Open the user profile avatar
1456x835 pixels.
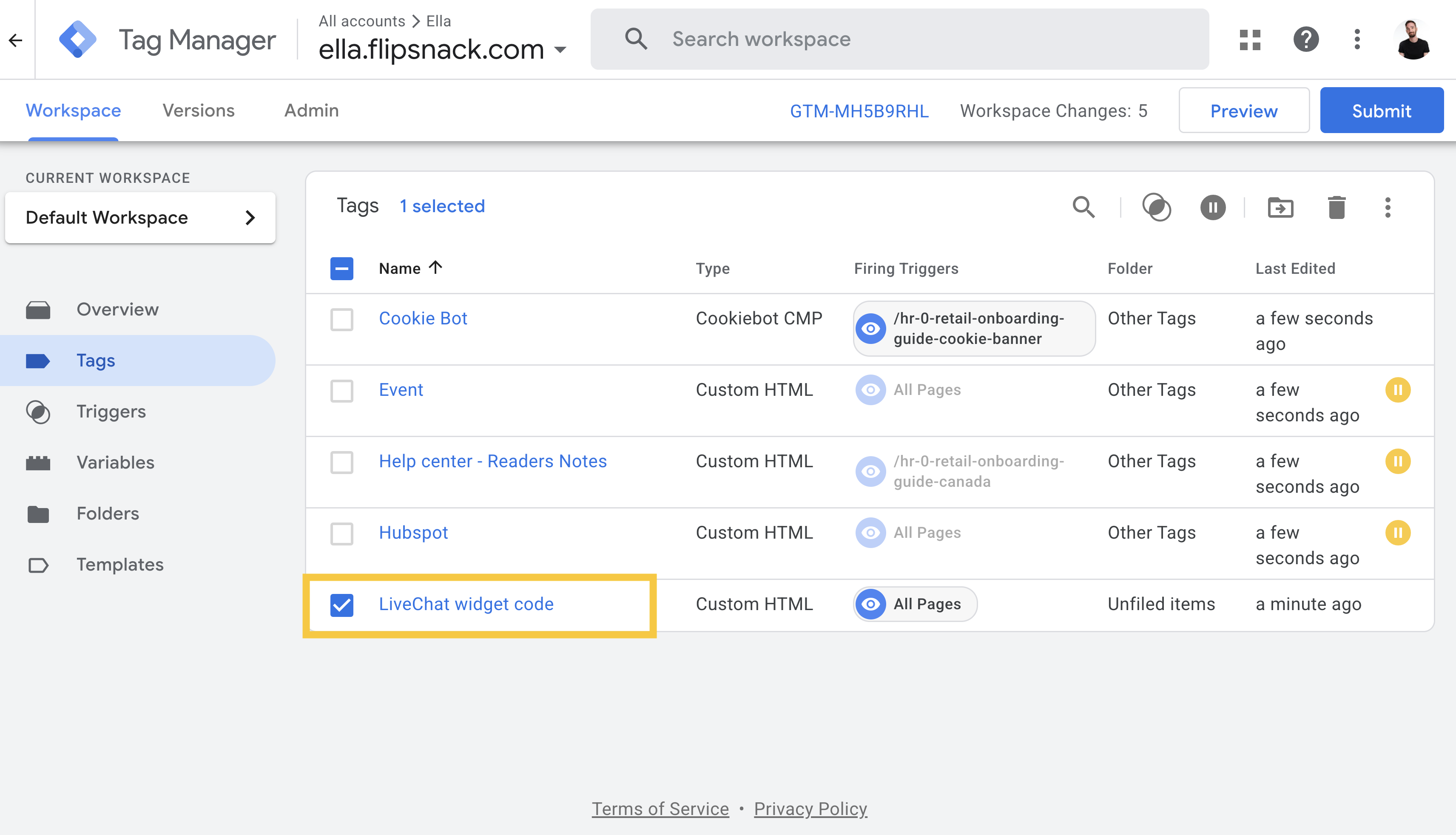coord(1413,40)
